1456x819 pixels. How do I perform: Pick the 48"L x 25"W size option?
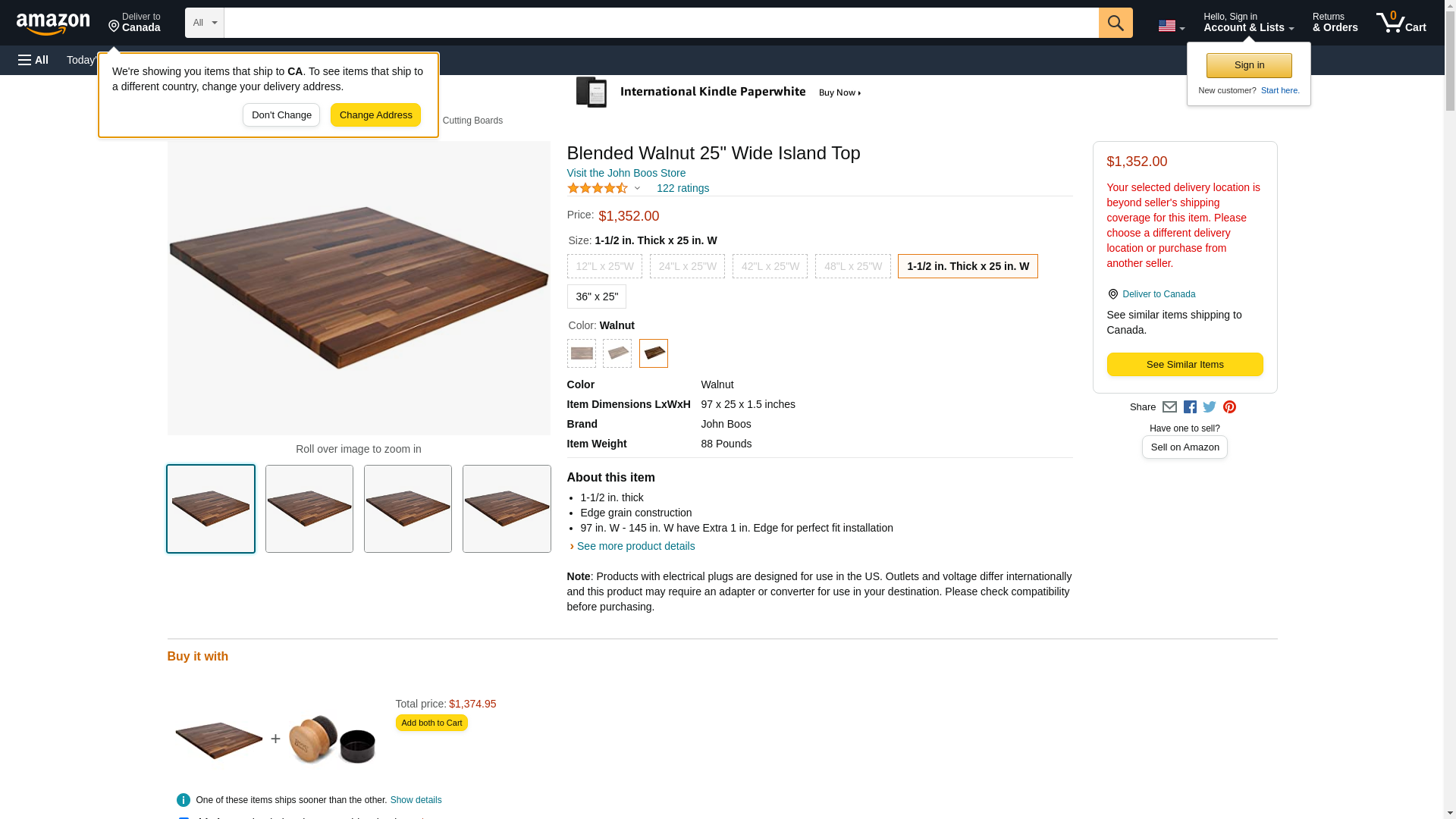coord(852,266)
